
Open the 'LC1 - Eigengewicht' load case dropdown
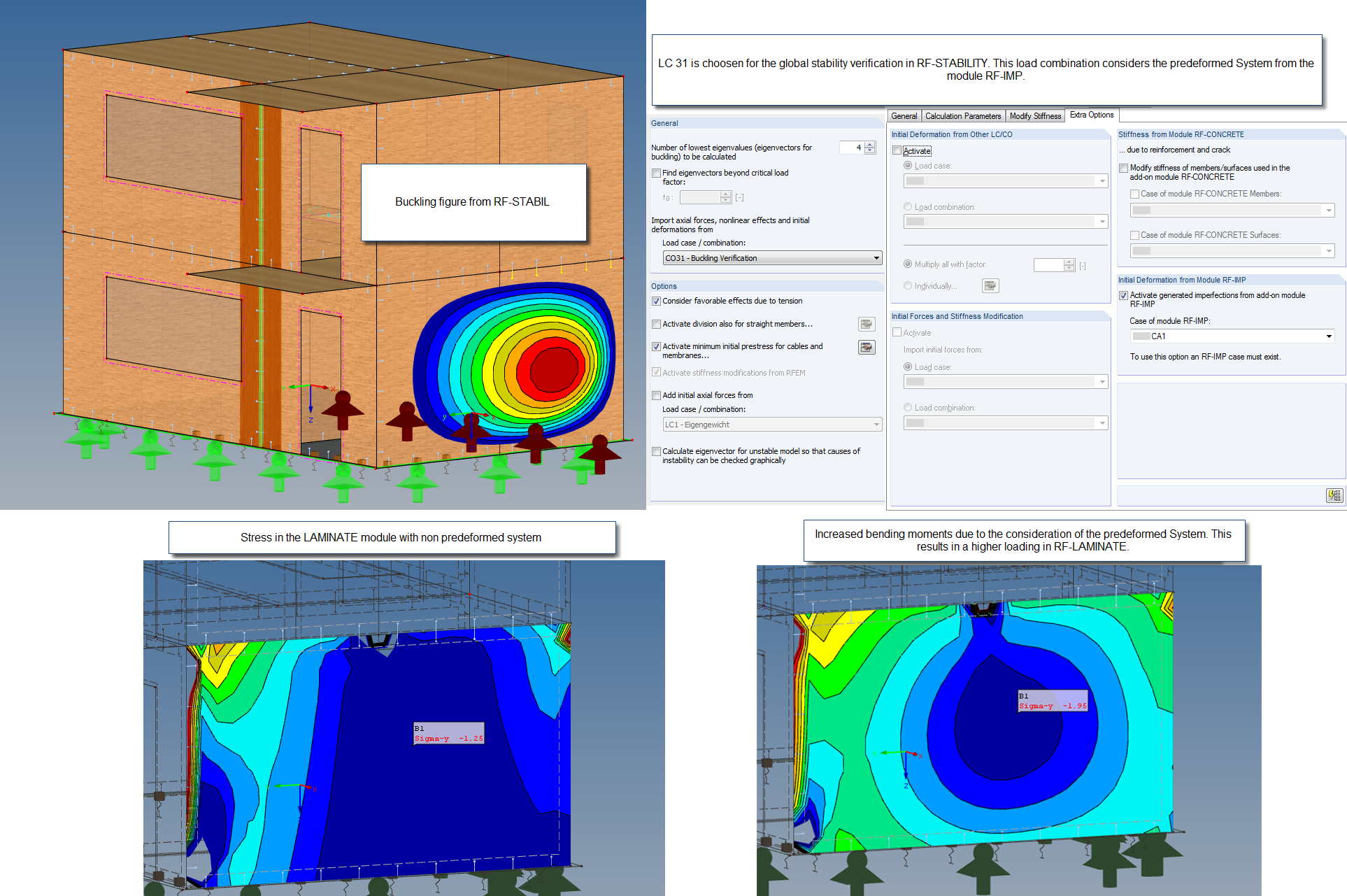click(876, 424)
